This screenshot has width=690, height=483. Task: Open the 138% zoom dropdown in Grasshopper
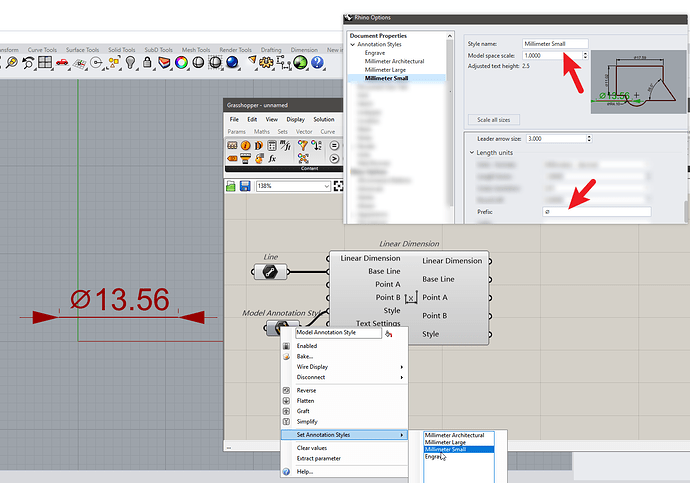click(326, 186)
